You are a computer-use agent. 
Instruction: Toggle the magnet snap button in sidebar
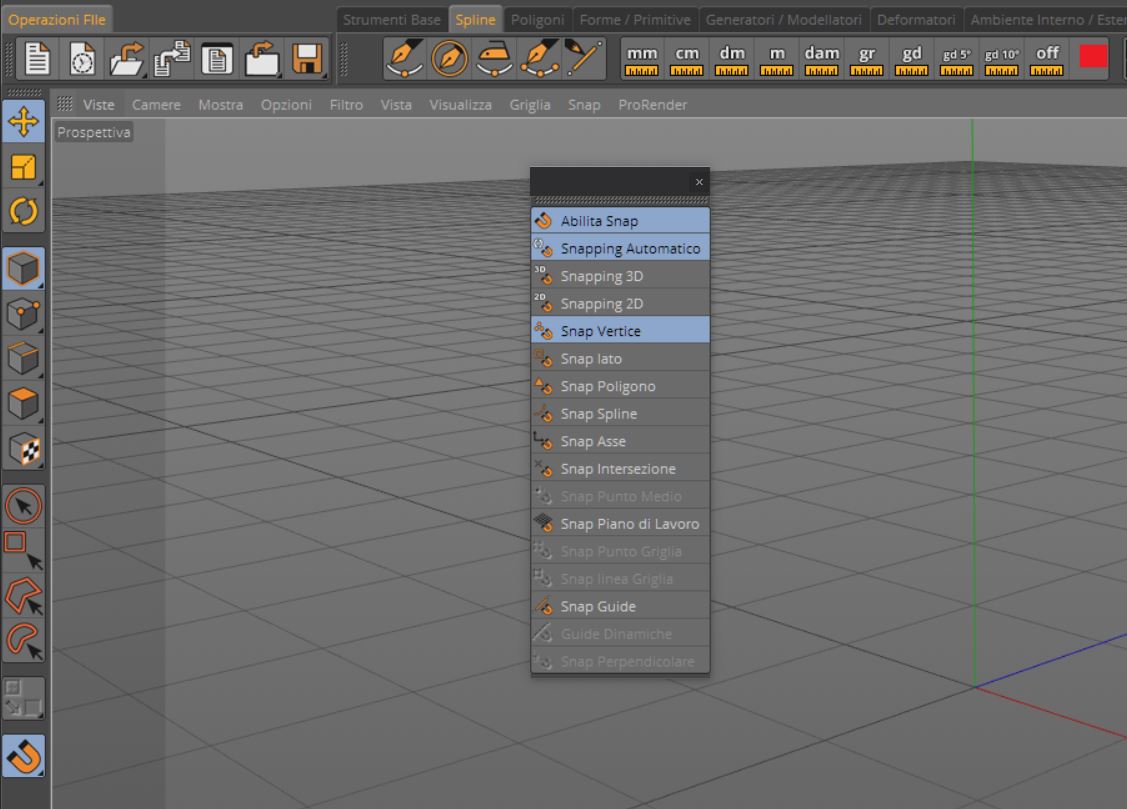tap(23, 756)
